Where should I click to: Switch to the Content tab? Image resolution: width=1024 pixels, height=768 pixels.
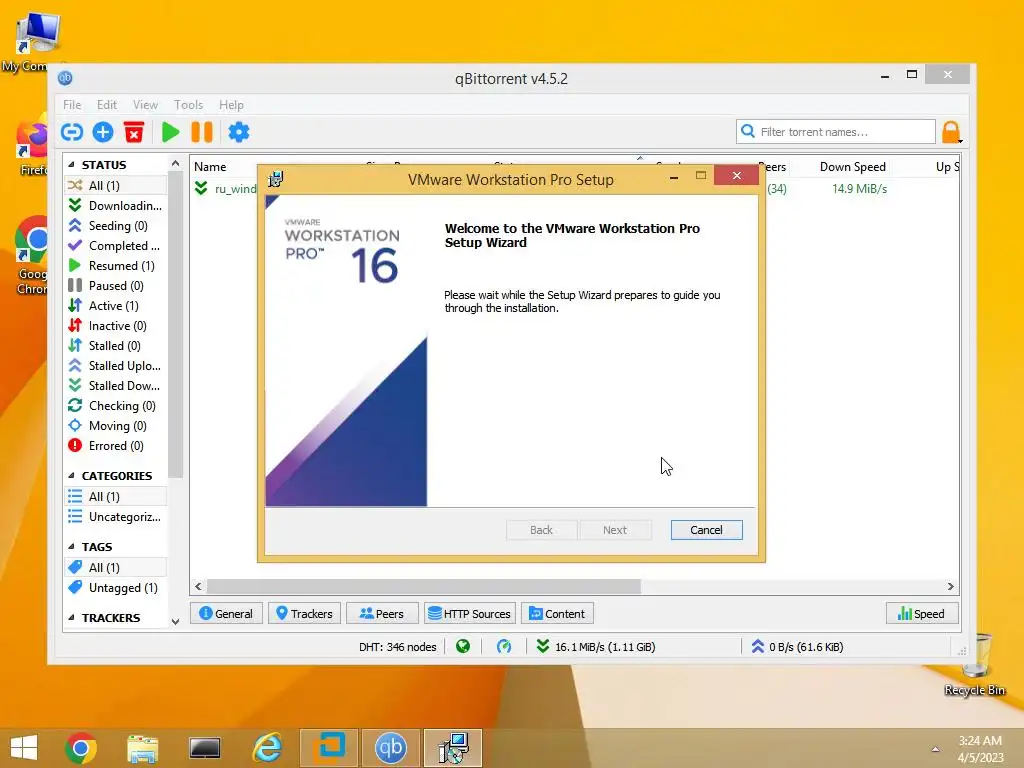557,614
